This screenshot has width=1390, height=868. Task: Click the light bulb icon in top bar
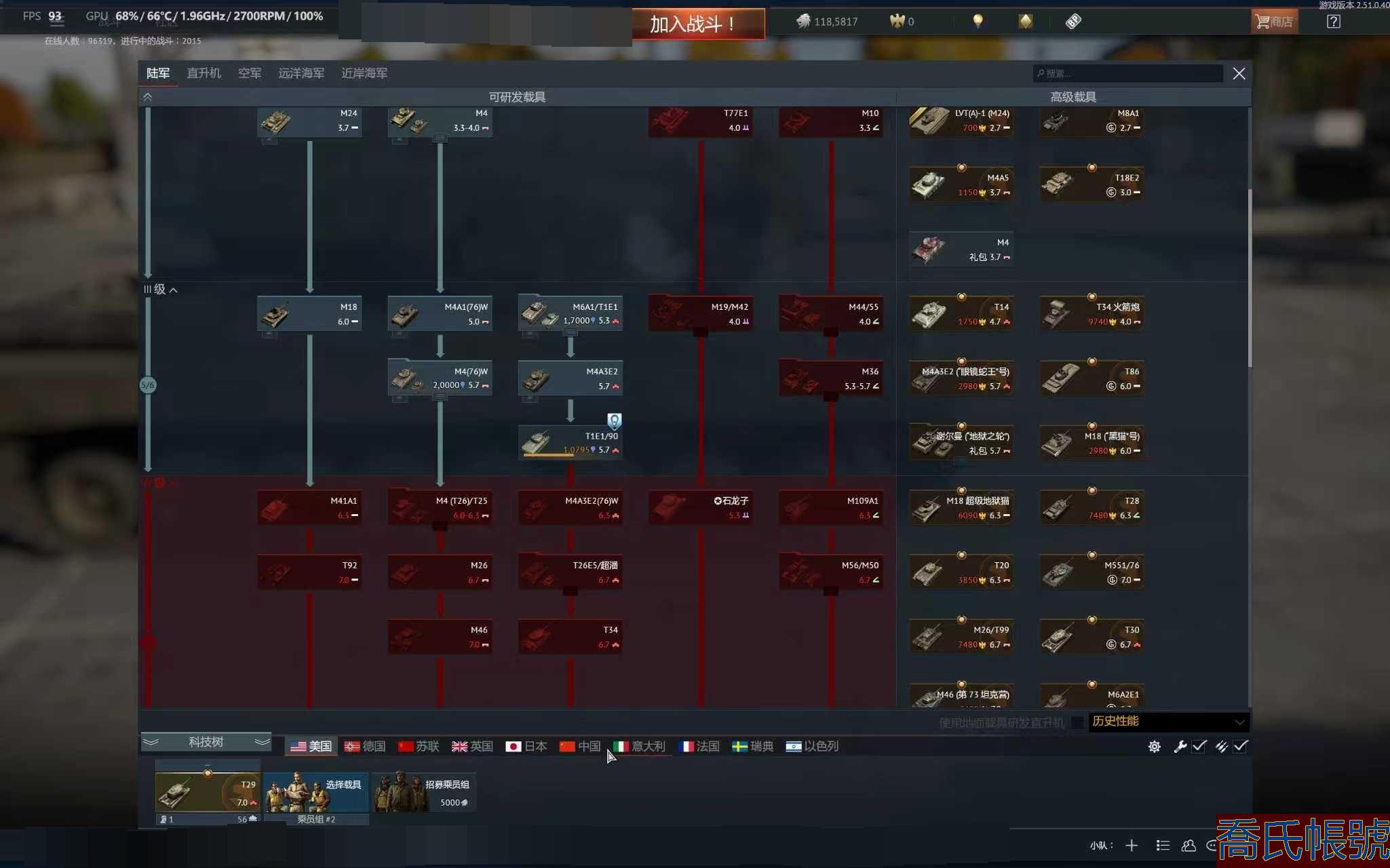(978, 21)
